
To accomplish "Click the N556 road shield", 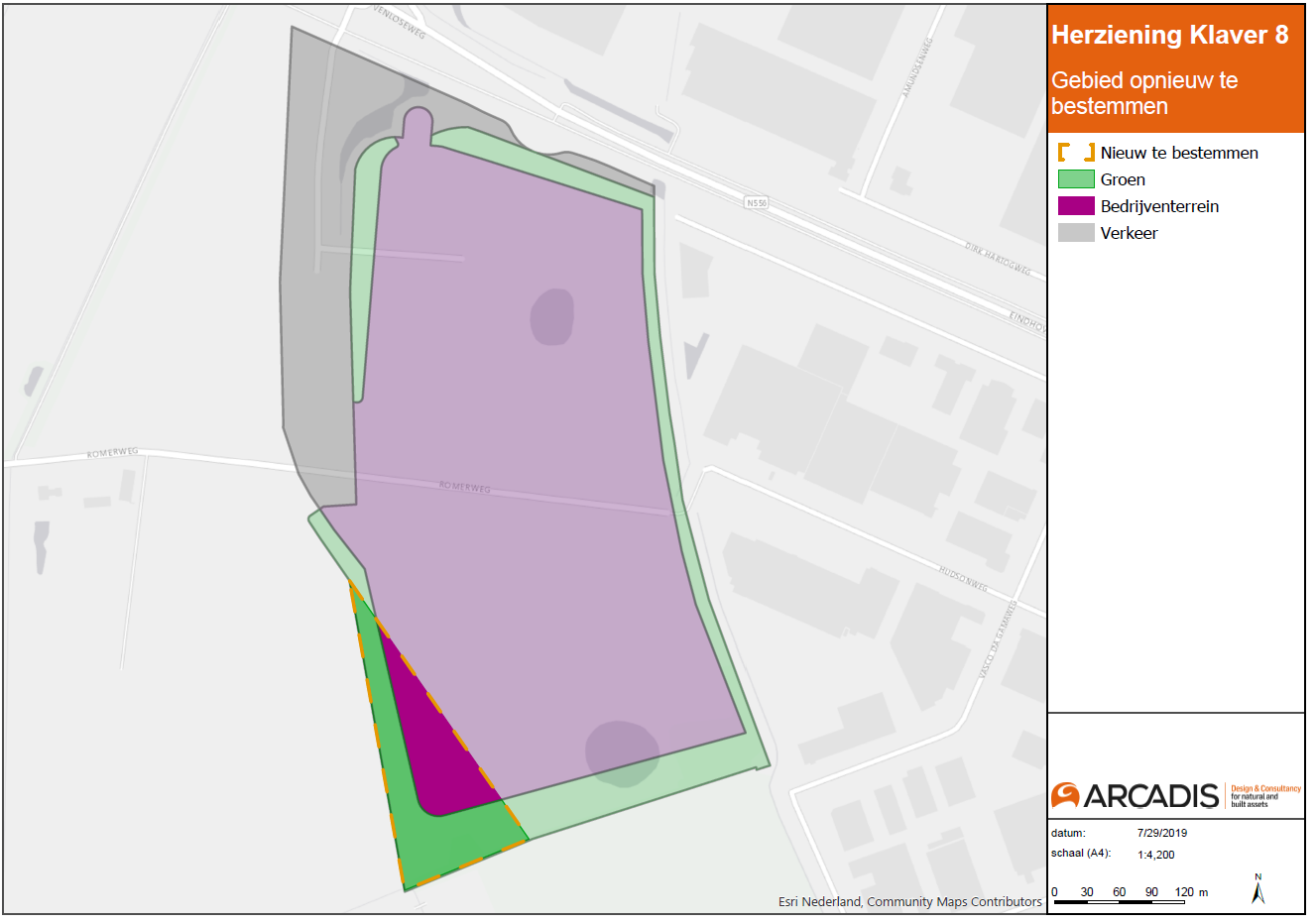I will click(x=757, y=202).
